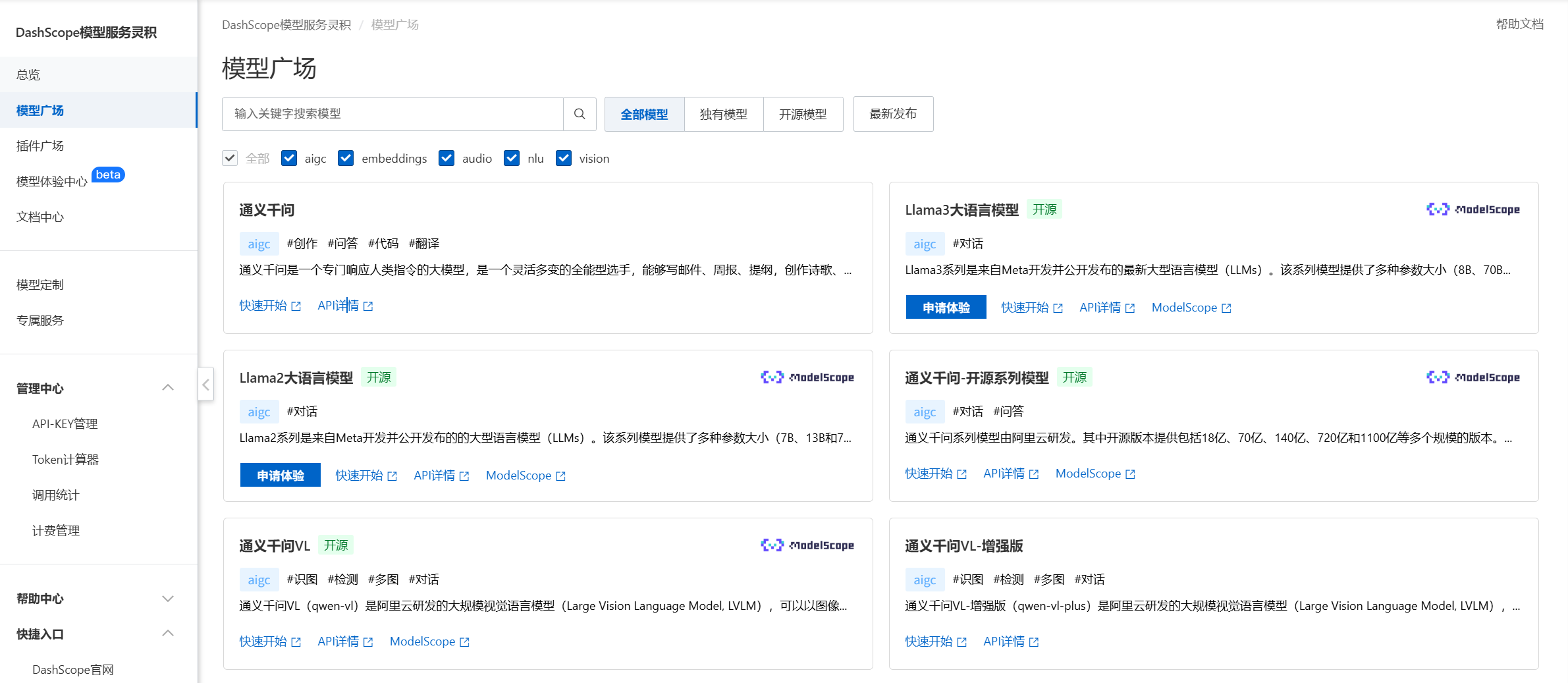Viewport: 1568px width, 683px height.
Task: Open 专属服务 in the sidebar
Action: tap(99, 320)
